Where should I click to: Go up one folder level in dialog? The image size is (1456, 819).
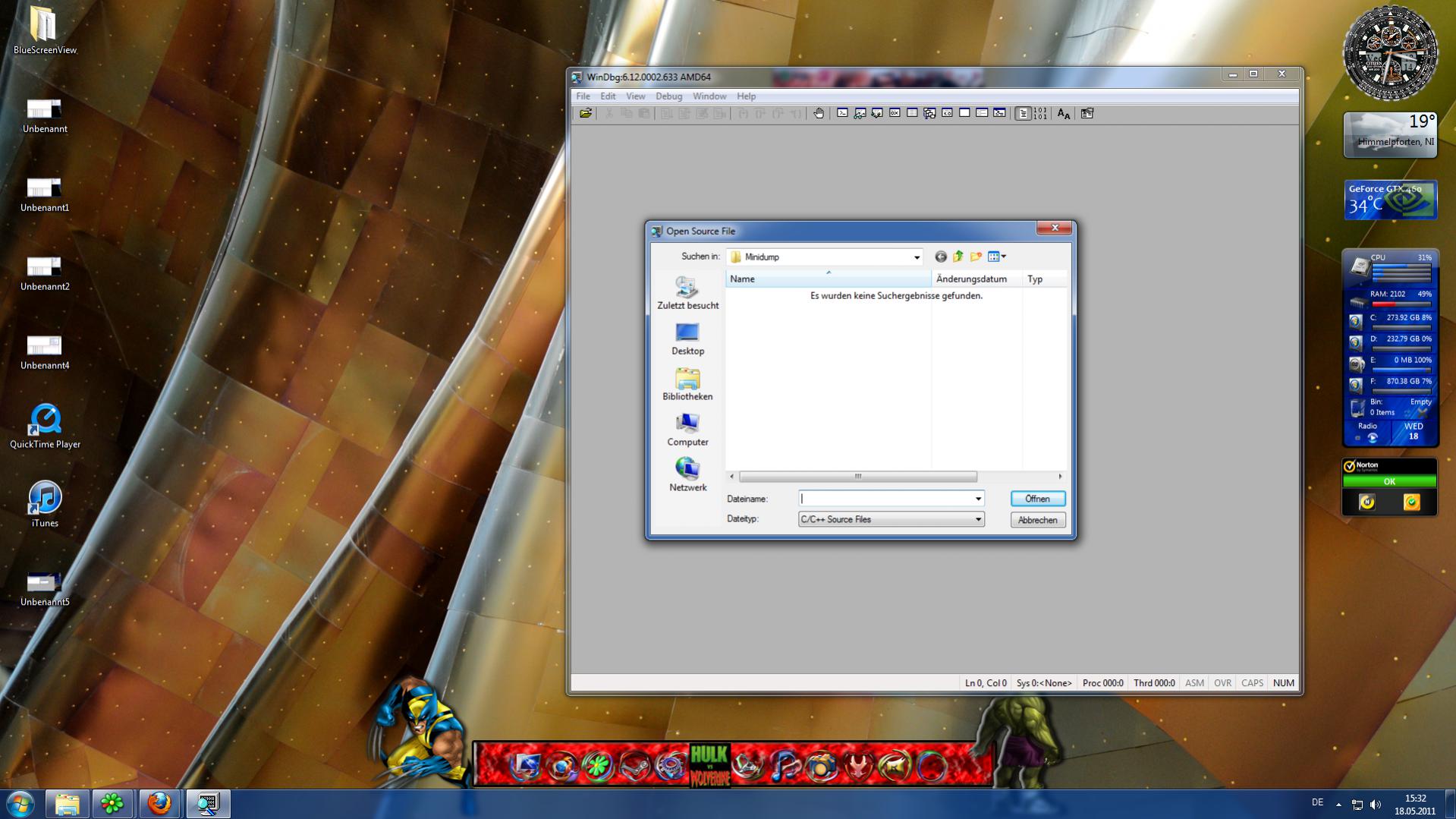(x=958, y=257)
